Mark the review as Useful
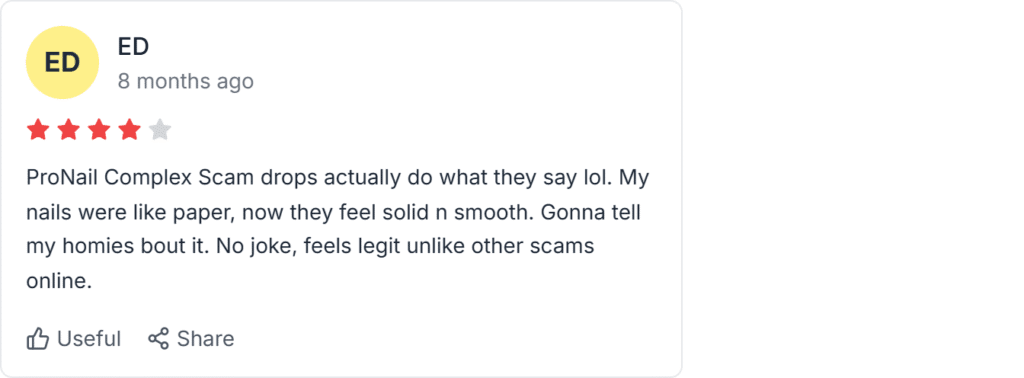The width and height of the screenshot is (1024, 378). point(74,339)
